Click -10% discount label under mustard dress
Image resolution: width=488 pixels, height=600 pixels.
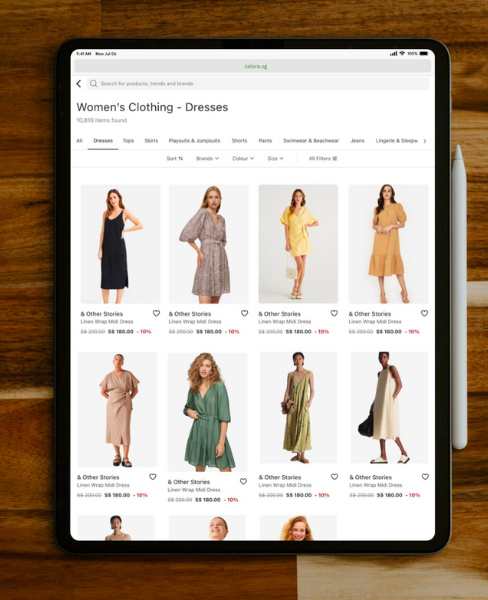click(412, 332)
